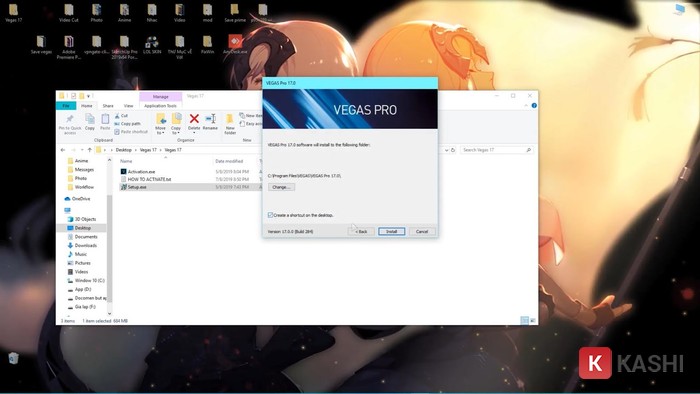
Task: Click the Change... folder button in the installer
Action: (281, 187)
